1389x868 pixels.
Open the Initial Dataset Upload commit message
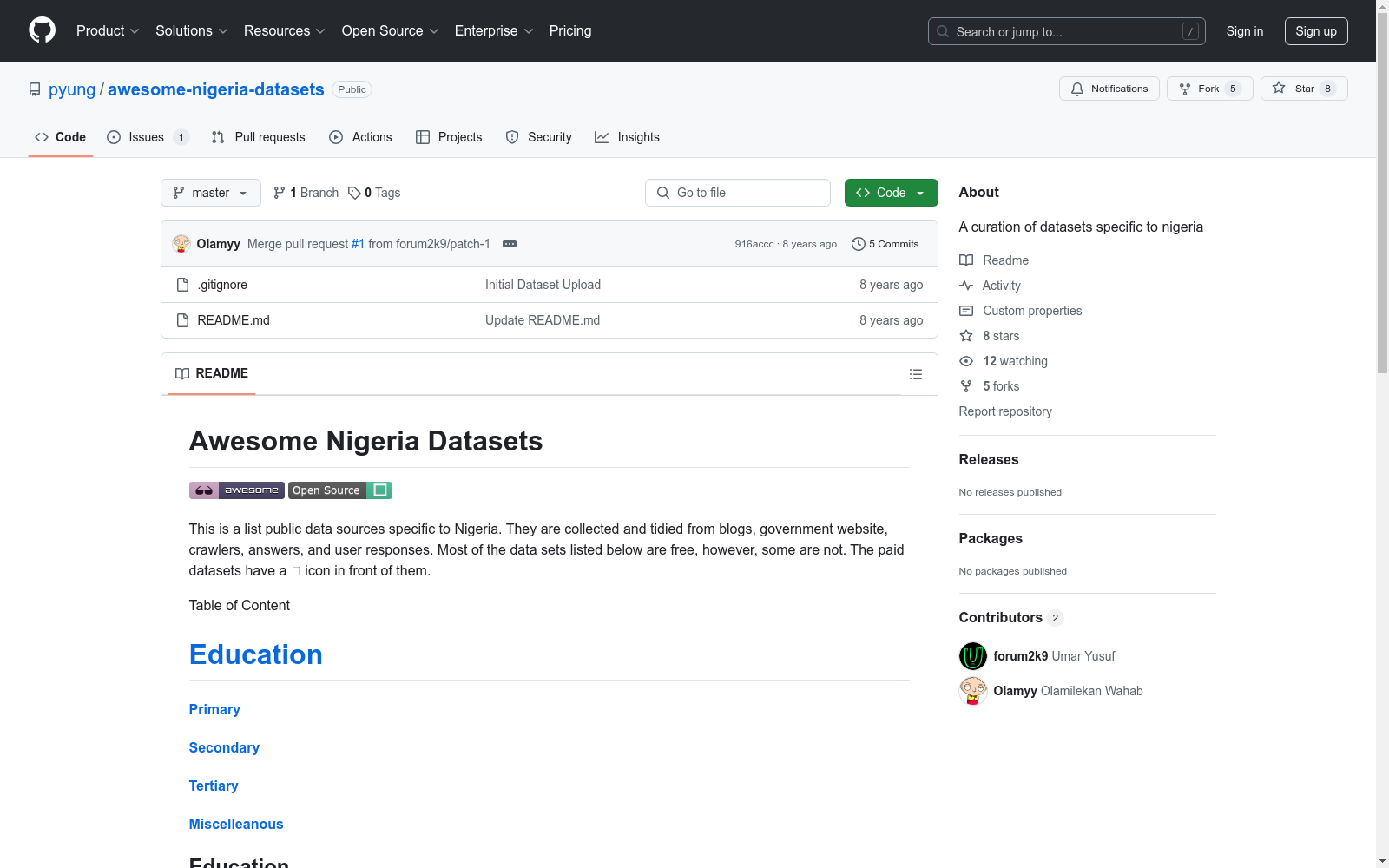pyautogui.click(x=543, y=285)
